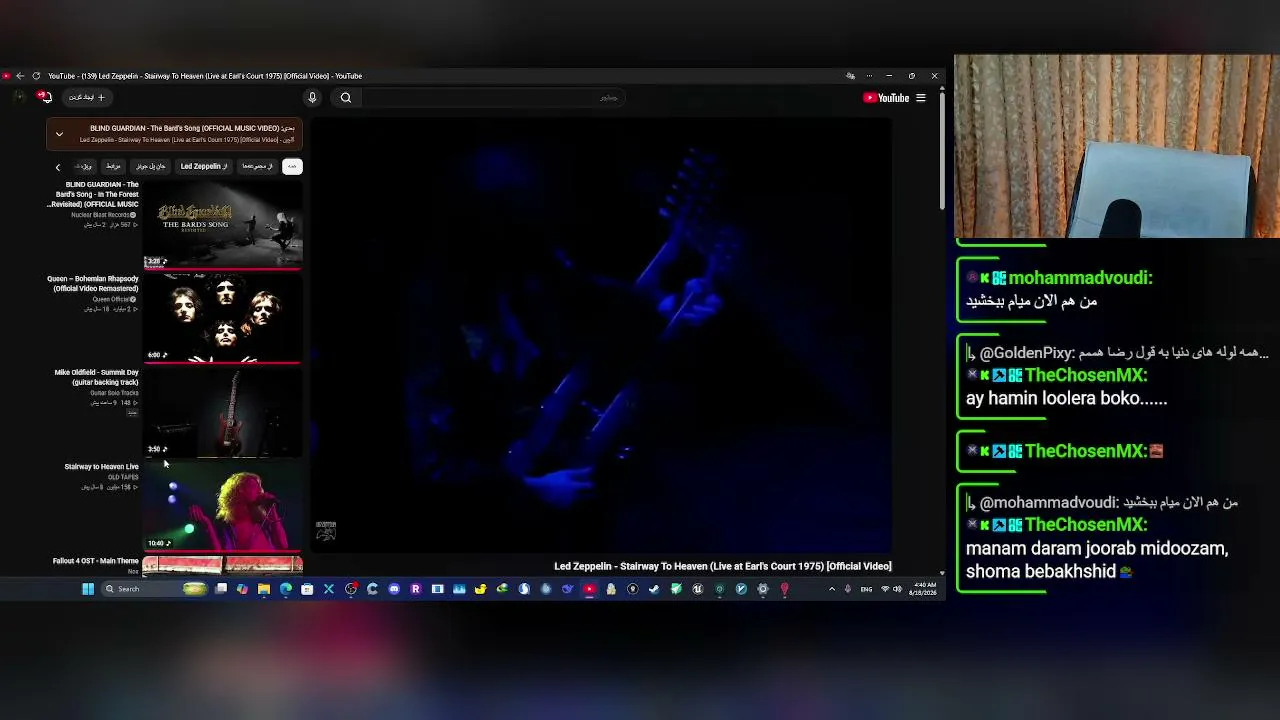Open taskbar volume control
The image size is (1280, 720).
point(897,589)
